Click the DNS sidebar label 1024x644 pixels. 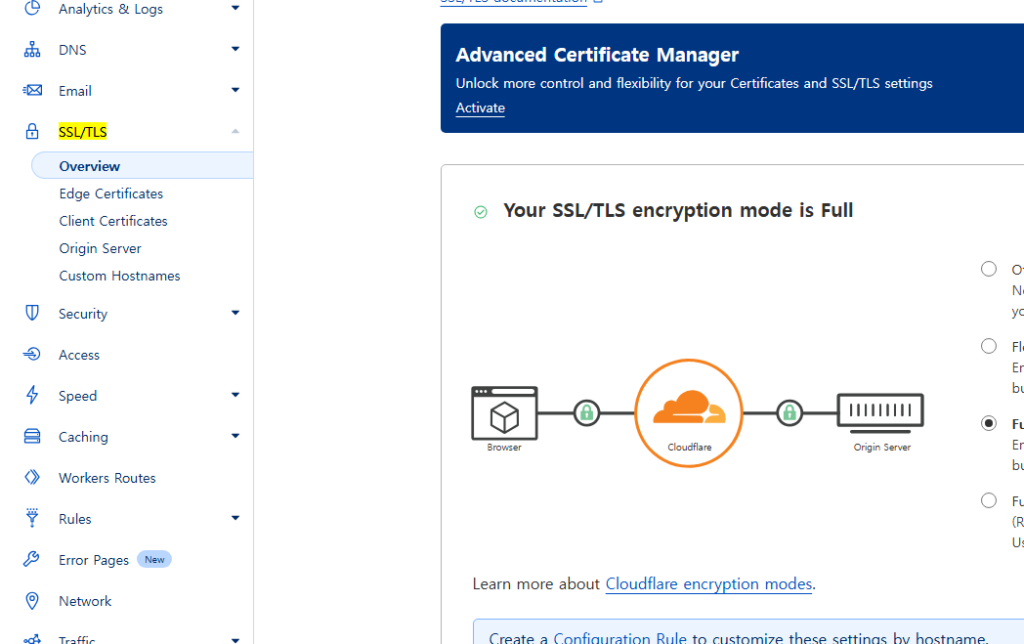[x=72, y=50]
